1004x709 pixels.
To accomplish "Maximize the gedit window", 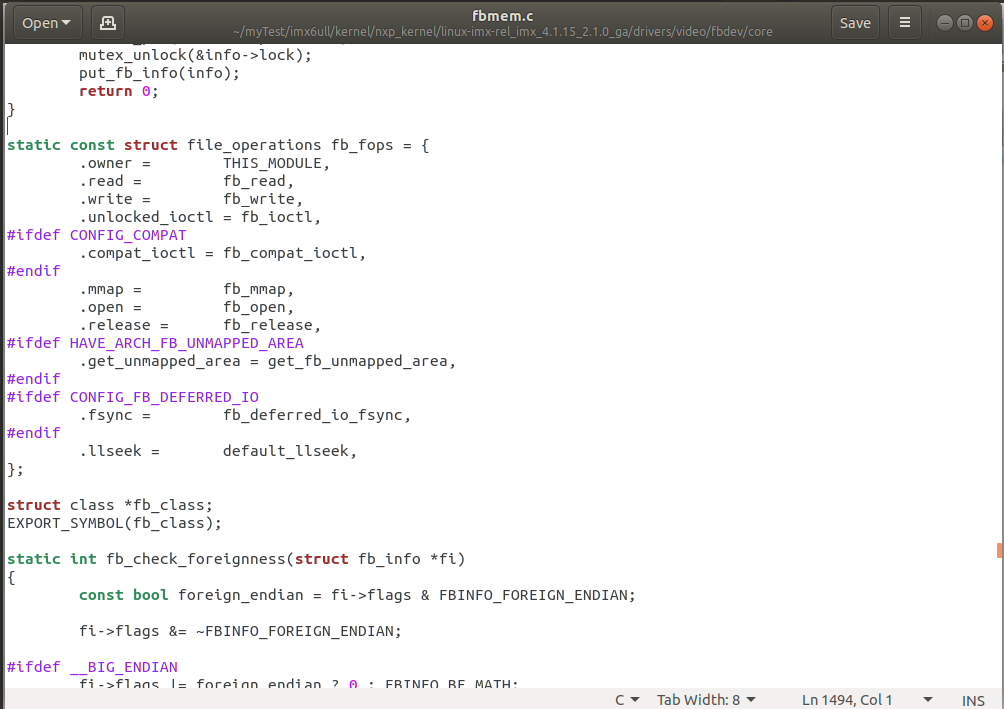I will coord(964,23).
